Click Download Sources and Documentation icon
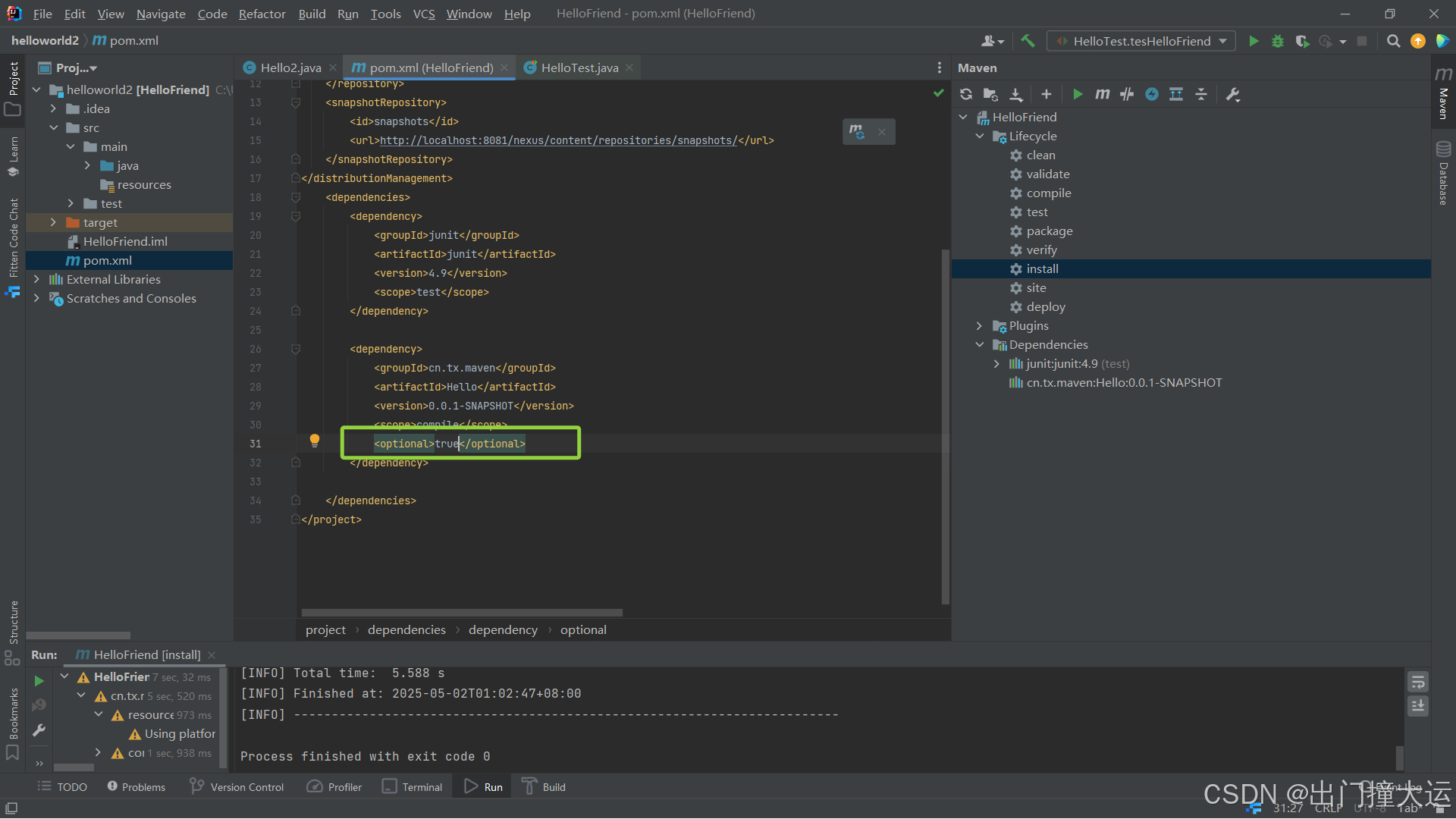Image resolution: width=1456 pixels, height=819 pixels. click(x=1016, y=94)
